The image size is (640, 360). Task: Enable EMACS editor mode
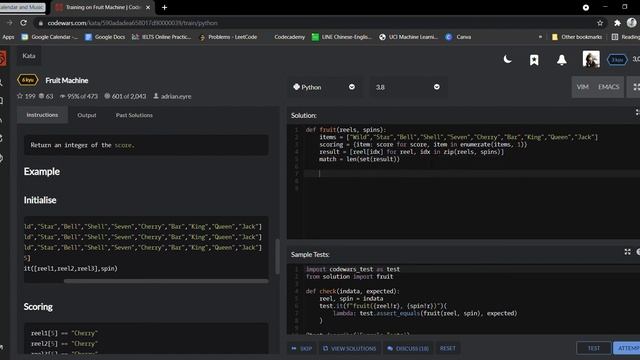(x=609, y=87)
